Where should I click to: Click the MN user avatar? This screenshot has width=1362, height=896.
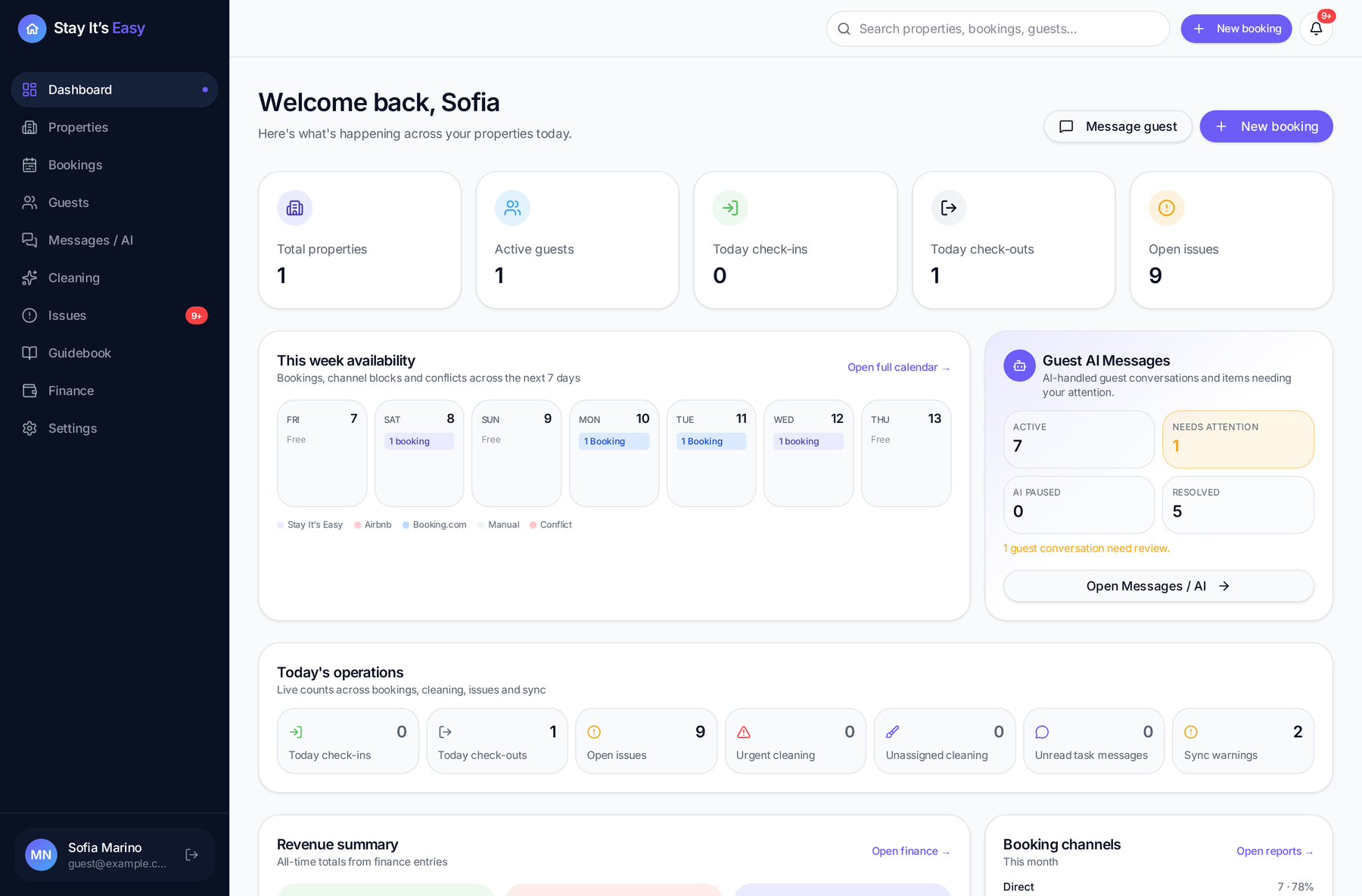pyautogui.click(x=41, y=854)
